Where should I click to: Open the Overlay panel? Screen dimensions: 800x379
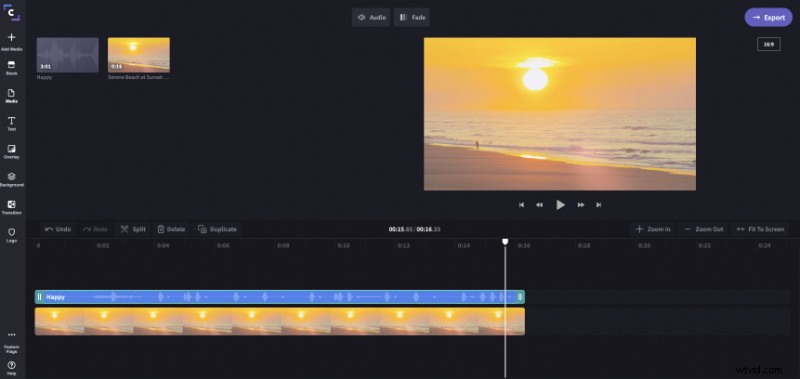coord(11,151)
